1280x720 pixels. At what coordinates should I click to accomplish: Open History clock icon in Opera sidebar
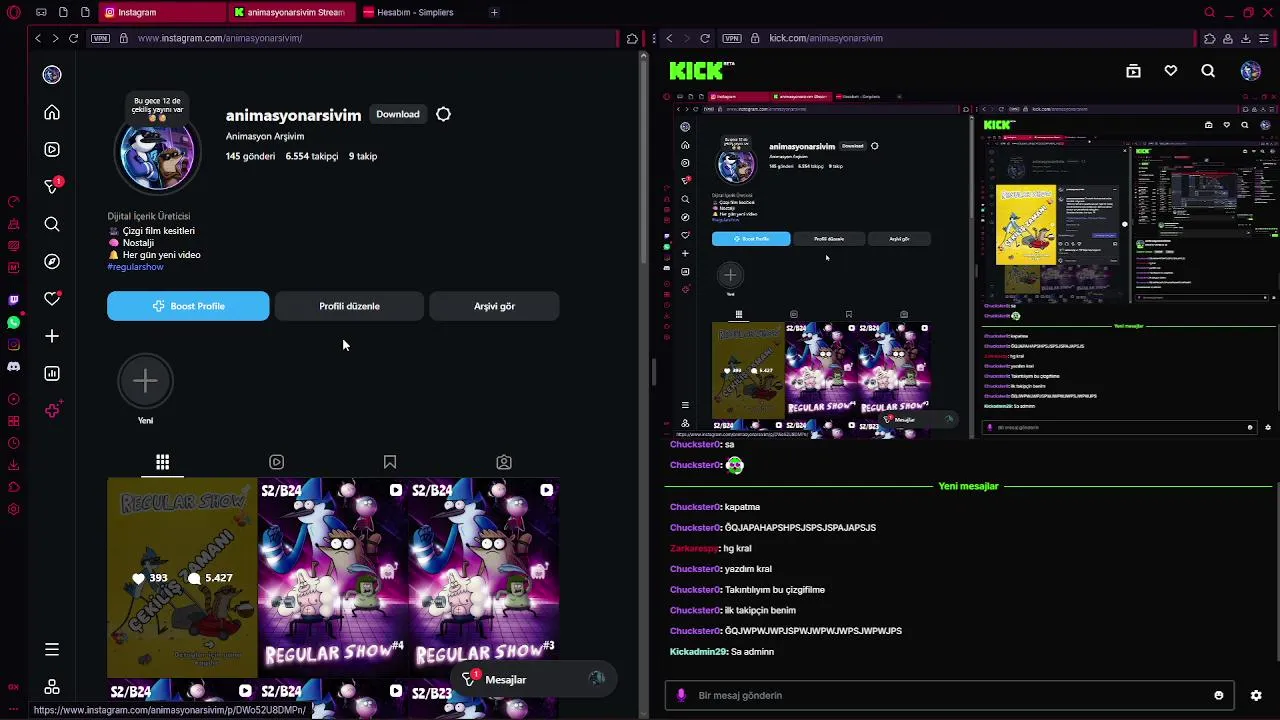click(14, 443)
